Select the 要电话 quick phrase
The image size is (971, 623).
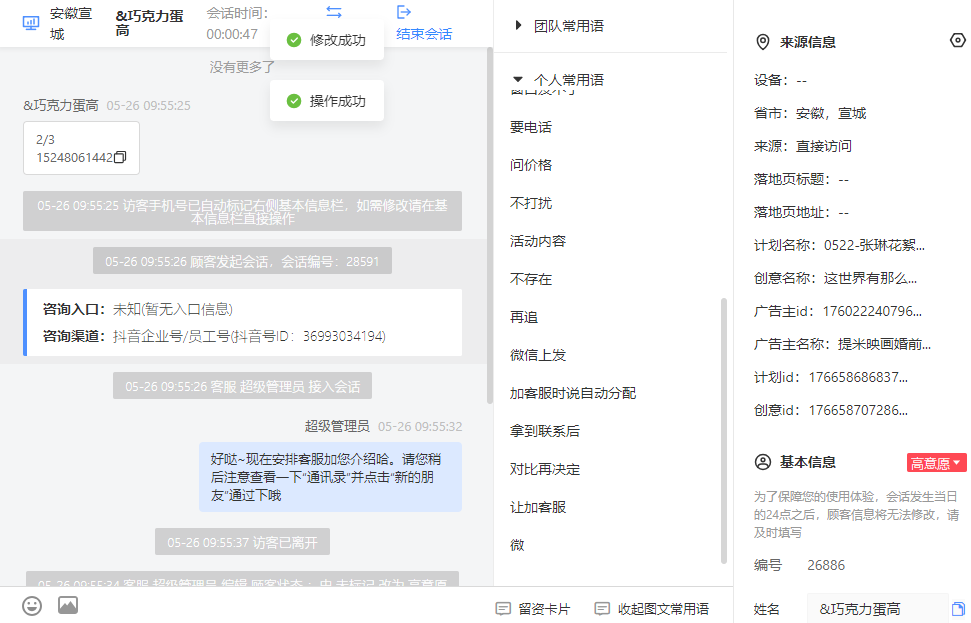tap(531, 127)
